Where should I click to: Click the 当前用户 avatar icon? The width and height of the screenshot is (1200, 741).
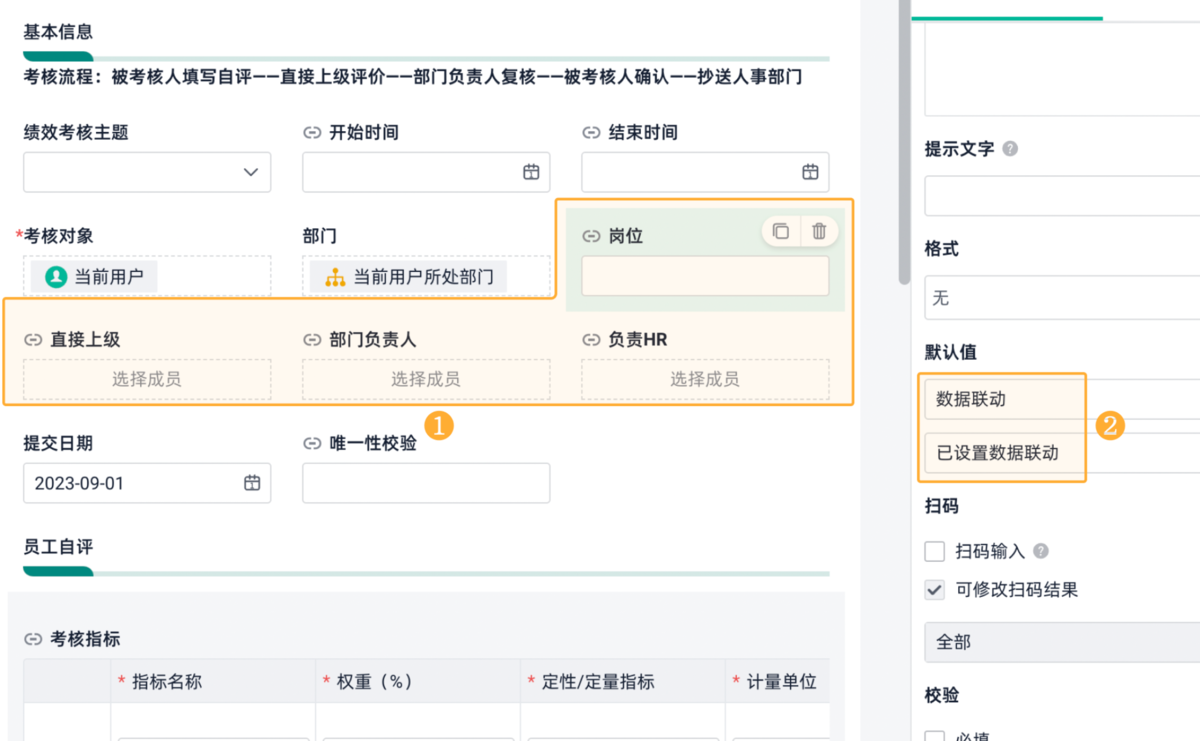[x=56, y=277]
